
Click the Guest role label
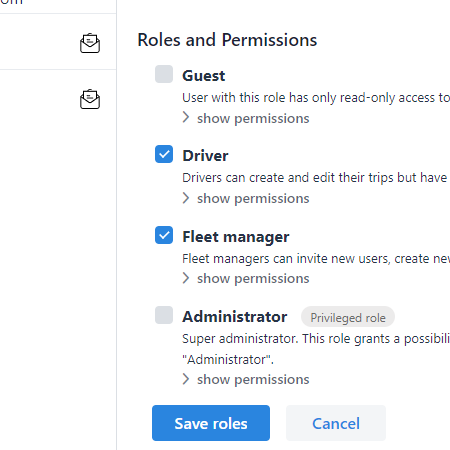[x=204, y=76]
